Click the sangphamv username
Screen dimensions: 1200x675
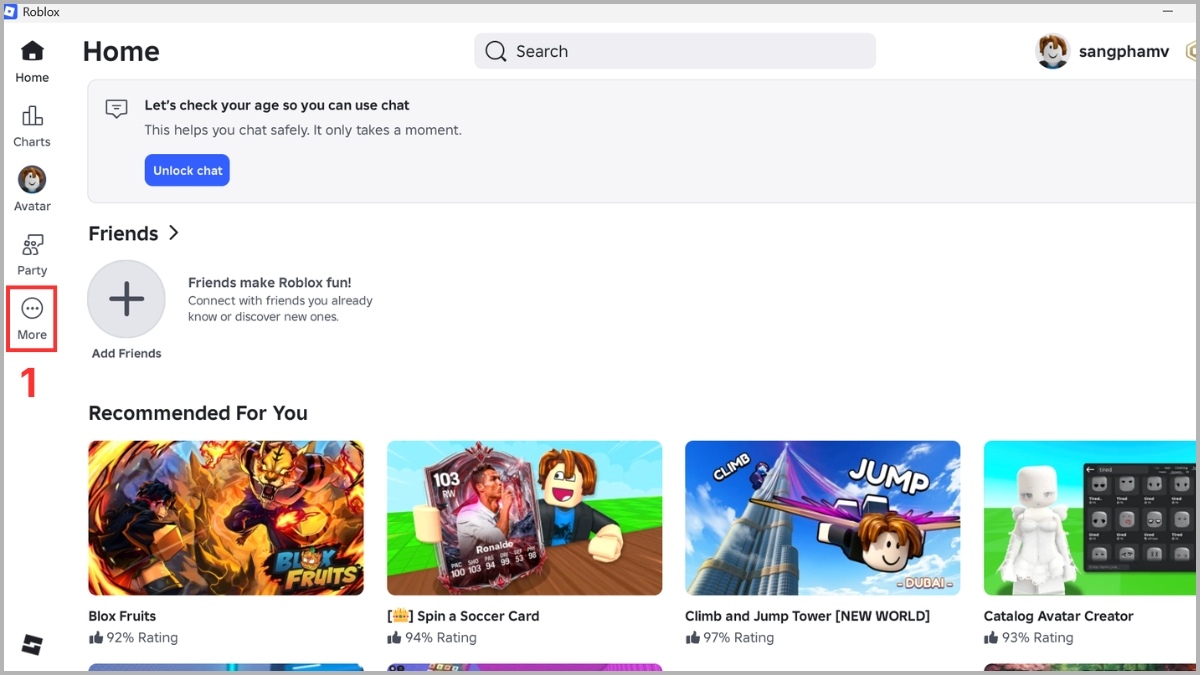coord(1124,52)
